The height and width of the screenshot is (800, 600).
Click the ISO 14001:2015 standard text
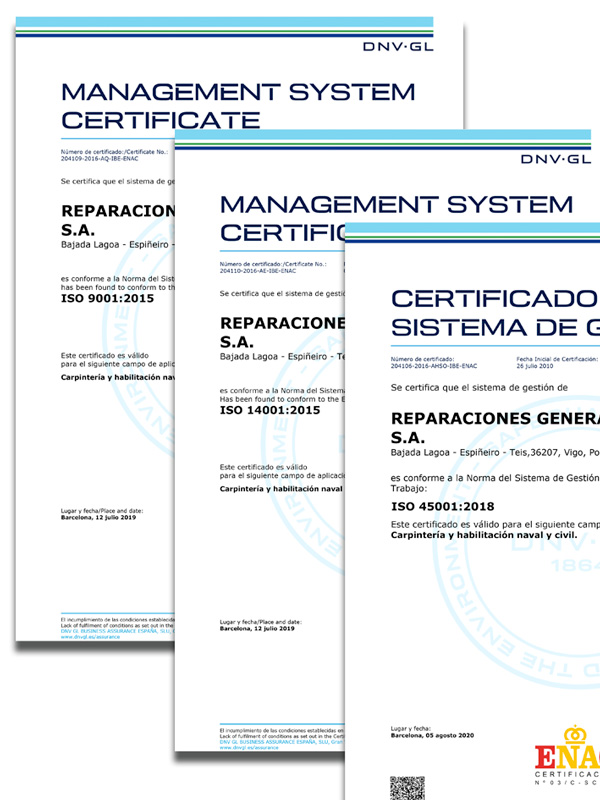point(268,409)
